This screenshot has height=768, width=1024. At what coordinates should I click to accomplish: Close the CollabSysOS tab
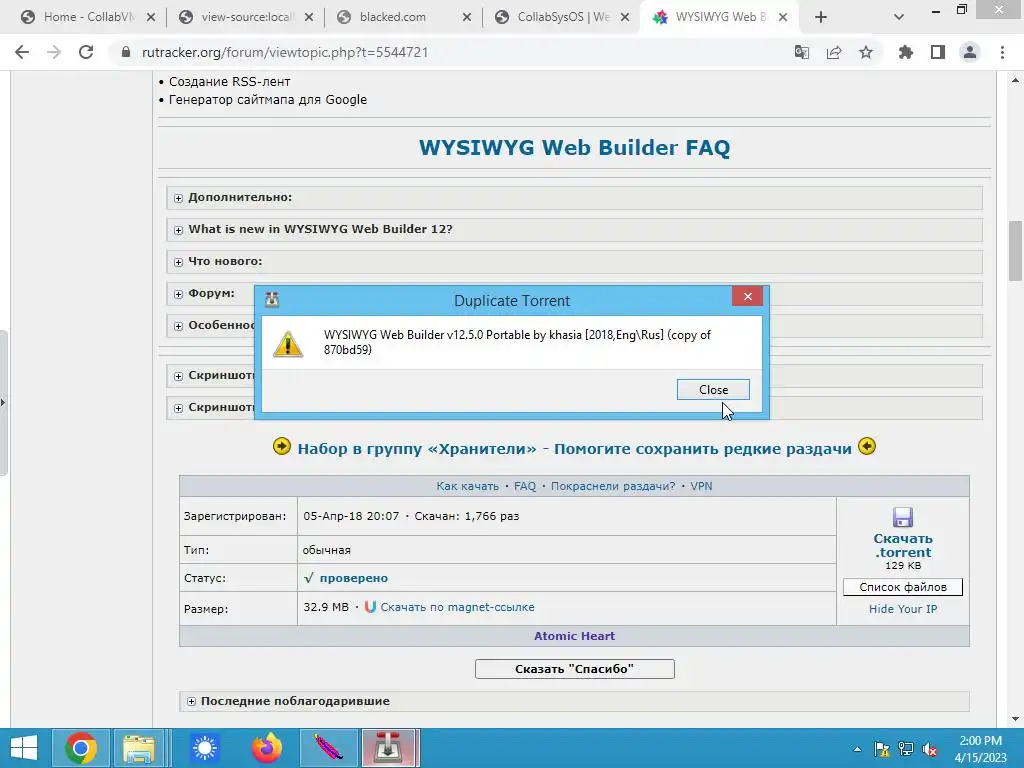pos(625,18)
